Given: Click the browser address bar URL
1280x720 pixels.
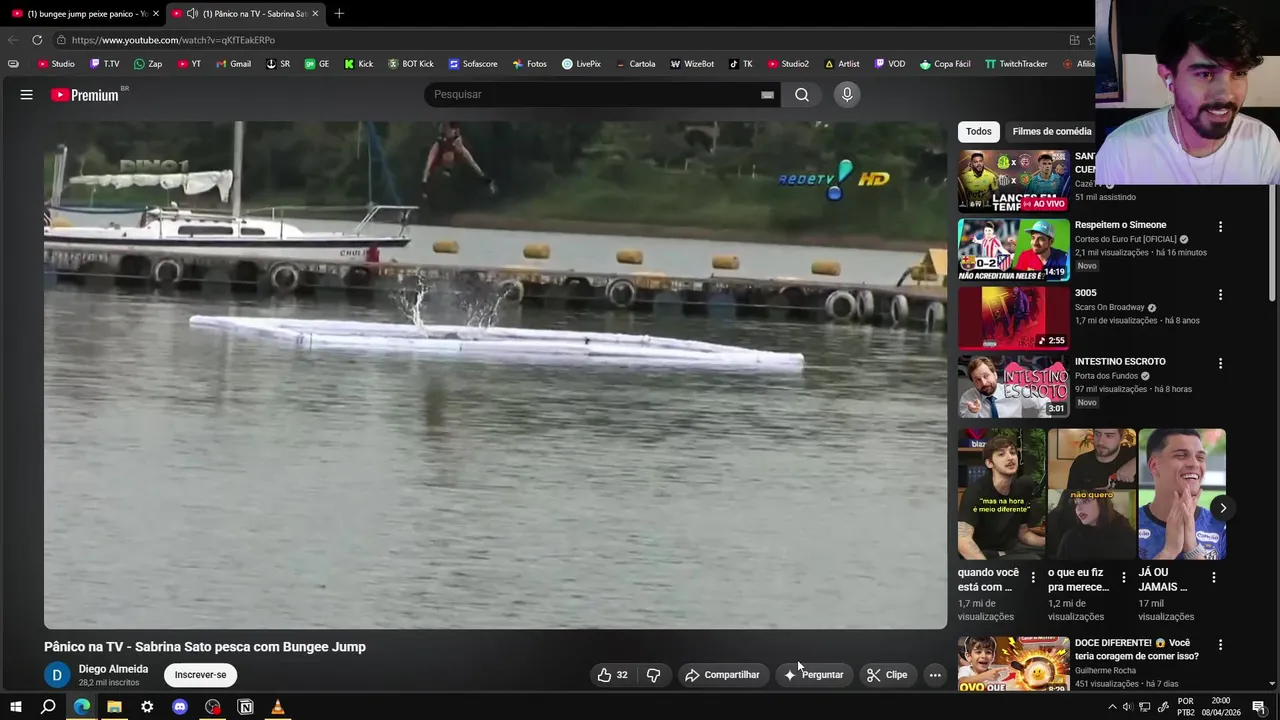Looking at the screenshot, I should click(173, 40).
